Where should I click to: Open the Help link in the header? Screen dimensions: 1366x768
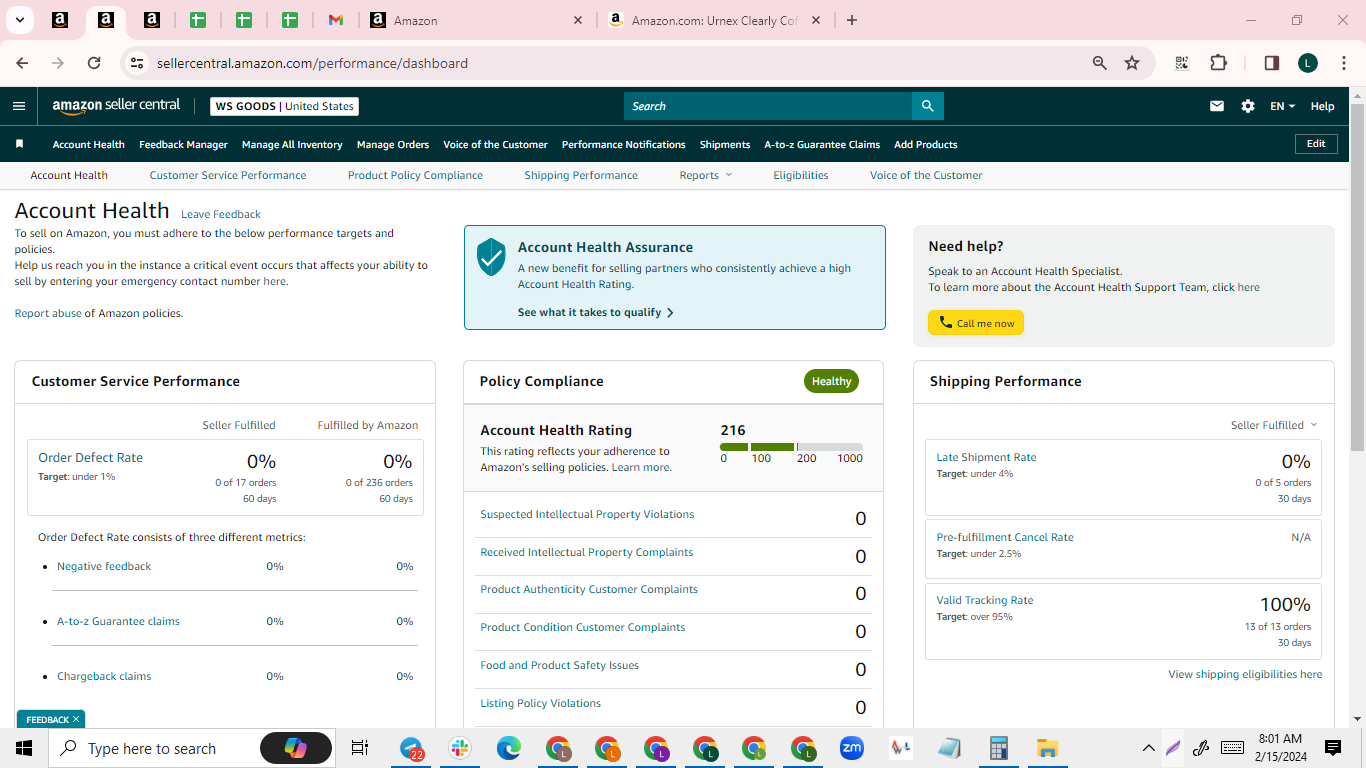coord(1322,106)
